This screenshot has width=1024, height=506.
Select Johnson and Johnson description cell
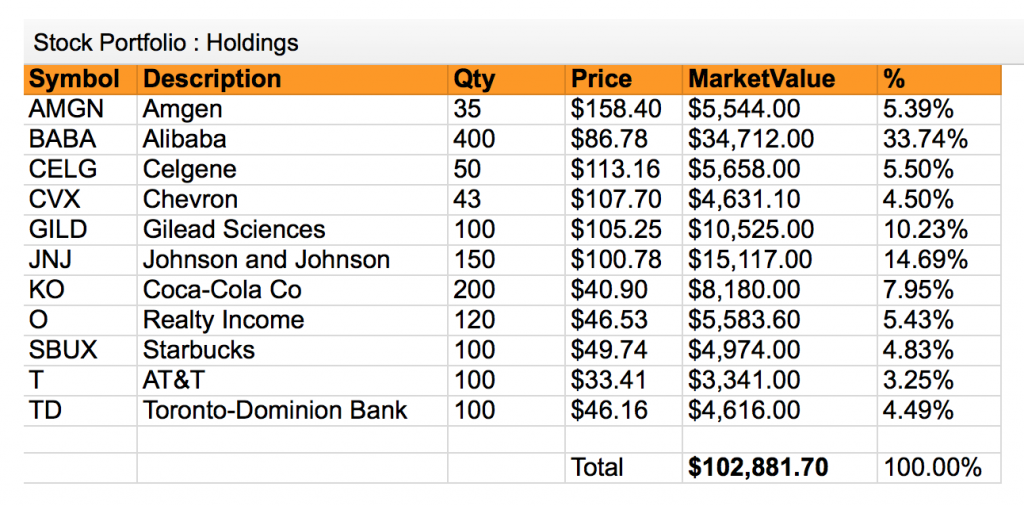coord(266,260)
